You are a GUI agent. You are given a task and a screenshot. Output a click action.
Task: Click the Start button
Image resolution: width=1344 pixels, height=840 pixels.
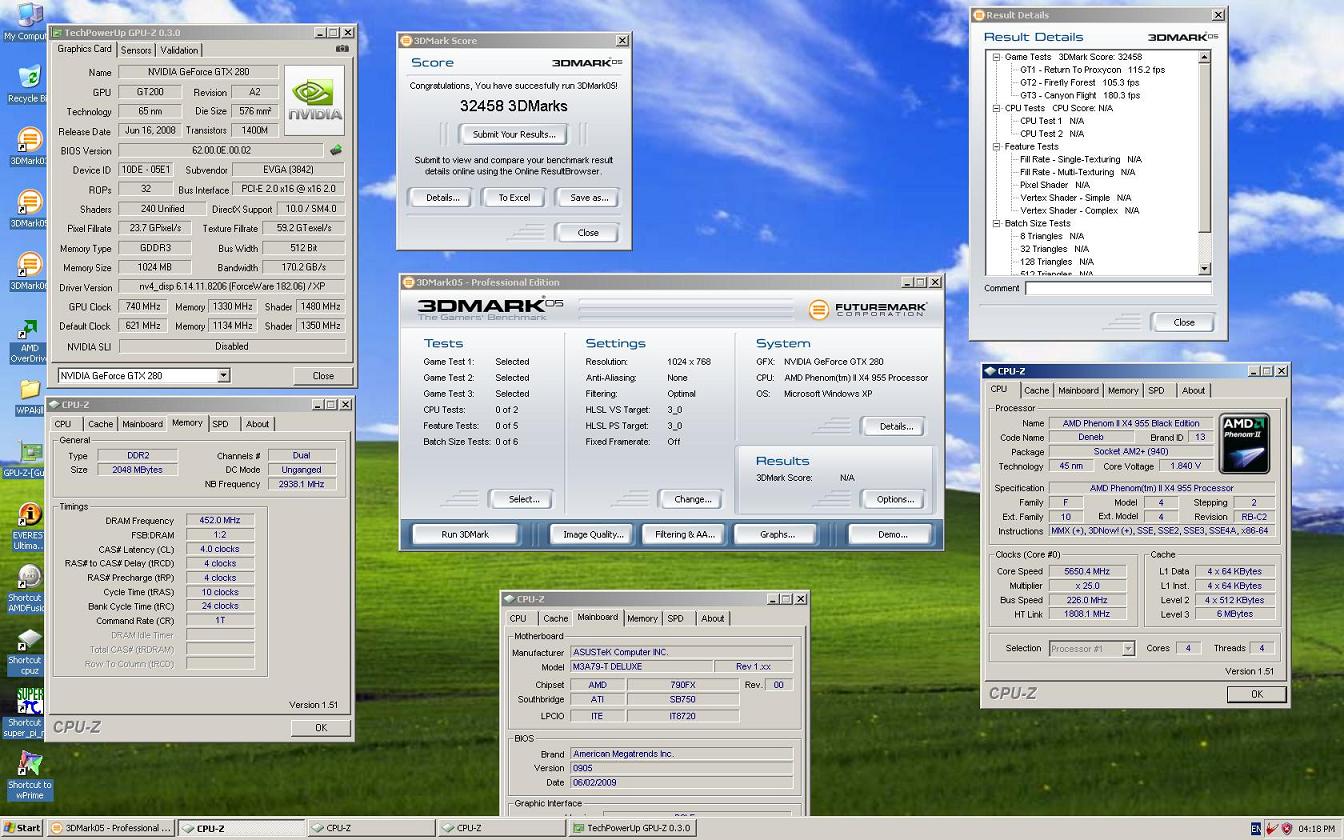point(22,828)
